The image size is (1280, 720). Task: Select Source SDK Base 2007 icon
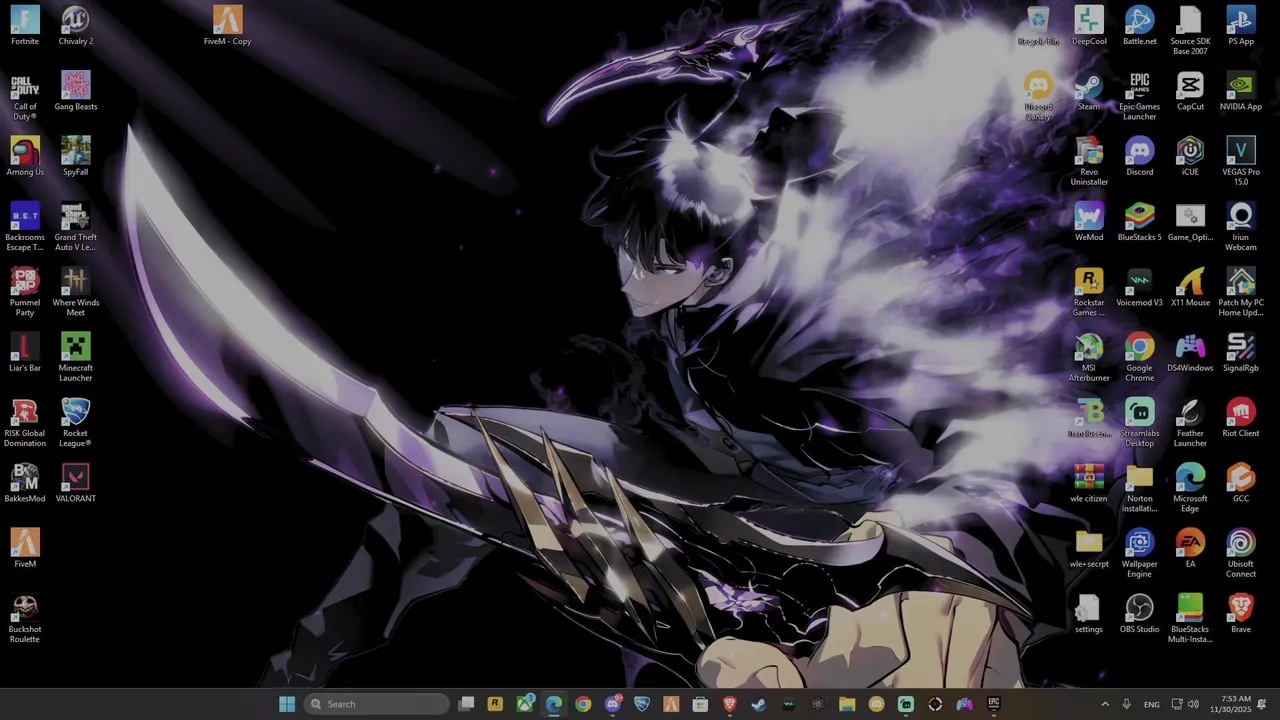[x=1190, y=31]
